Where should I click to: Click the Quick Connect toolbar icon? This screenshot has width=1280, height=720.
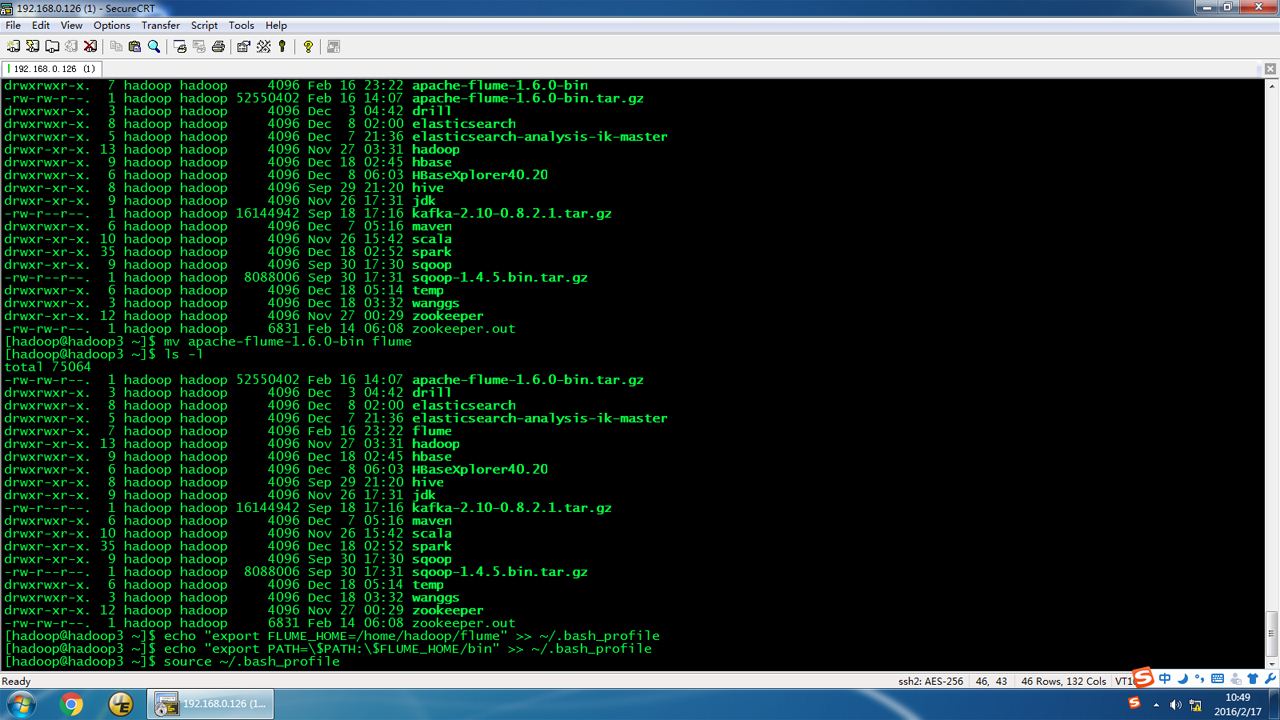[x=33, y=46]
